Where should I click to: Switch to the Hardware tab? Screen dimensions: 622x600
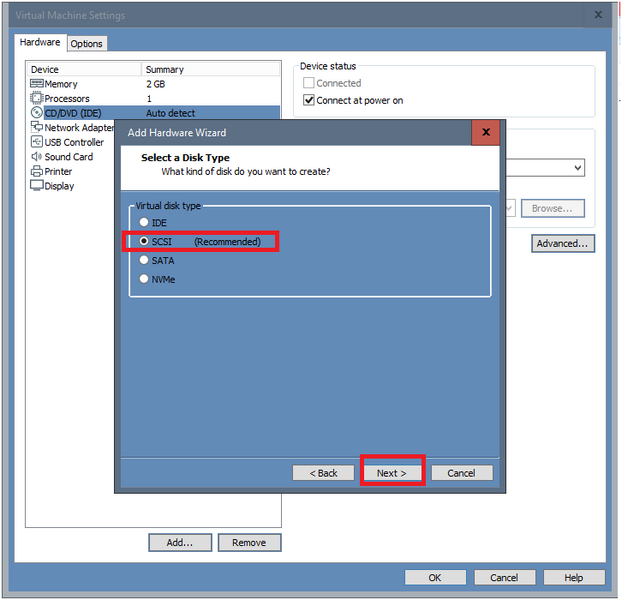pos(40,43)
